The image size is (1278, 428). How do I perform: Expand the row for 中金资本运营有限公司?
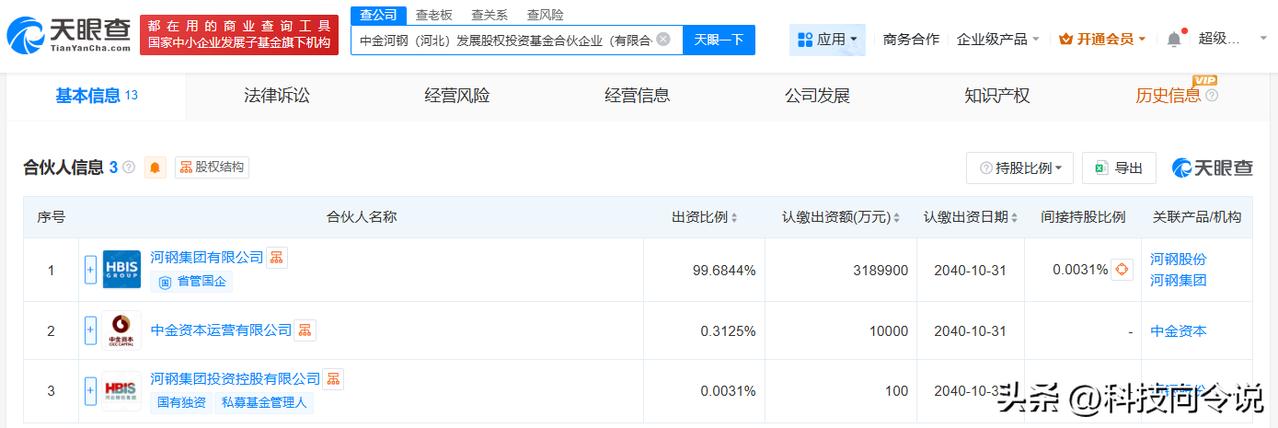(x=90, y=330)
